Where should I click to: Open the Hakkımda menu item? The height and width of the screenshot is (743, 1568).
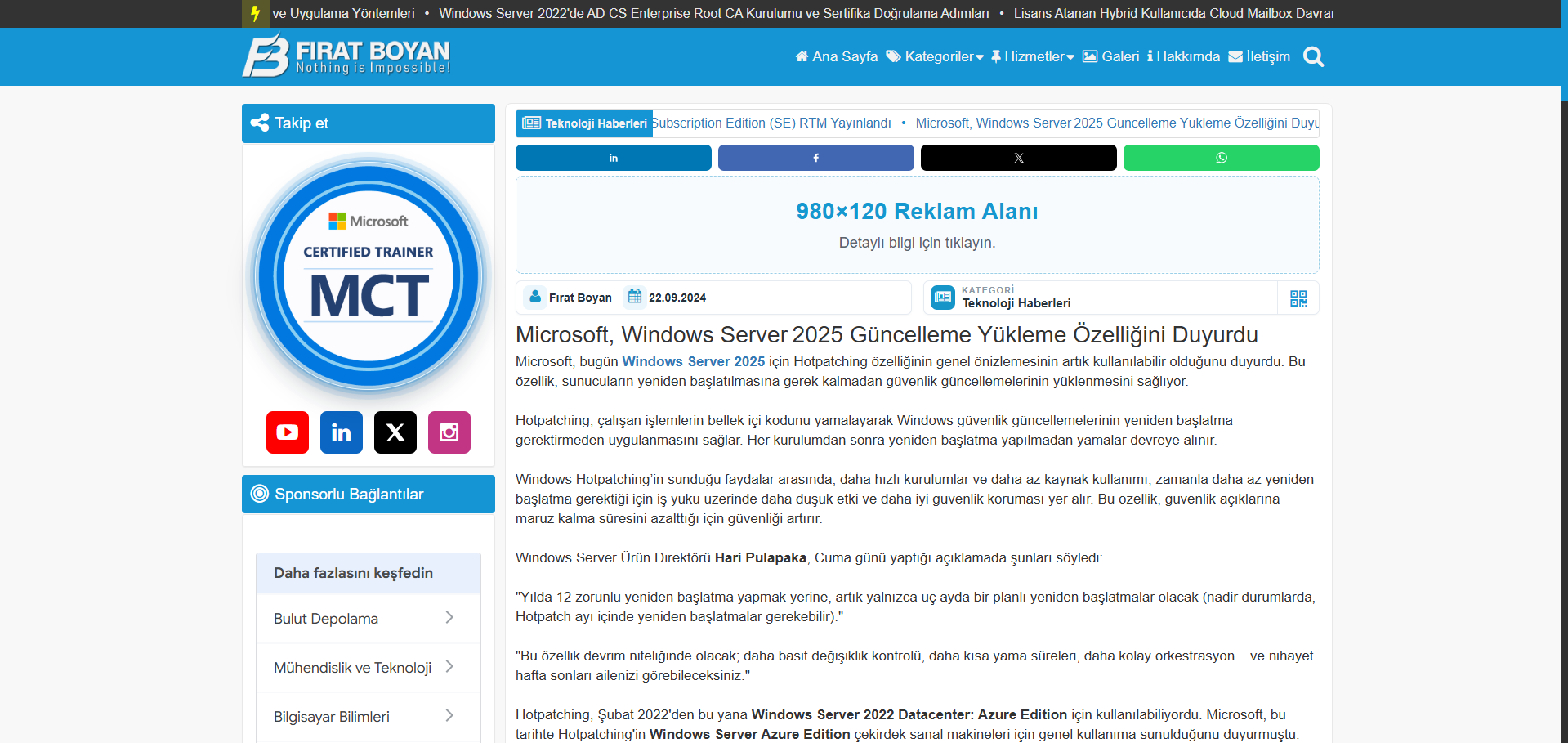click(x=1183, y=56)
